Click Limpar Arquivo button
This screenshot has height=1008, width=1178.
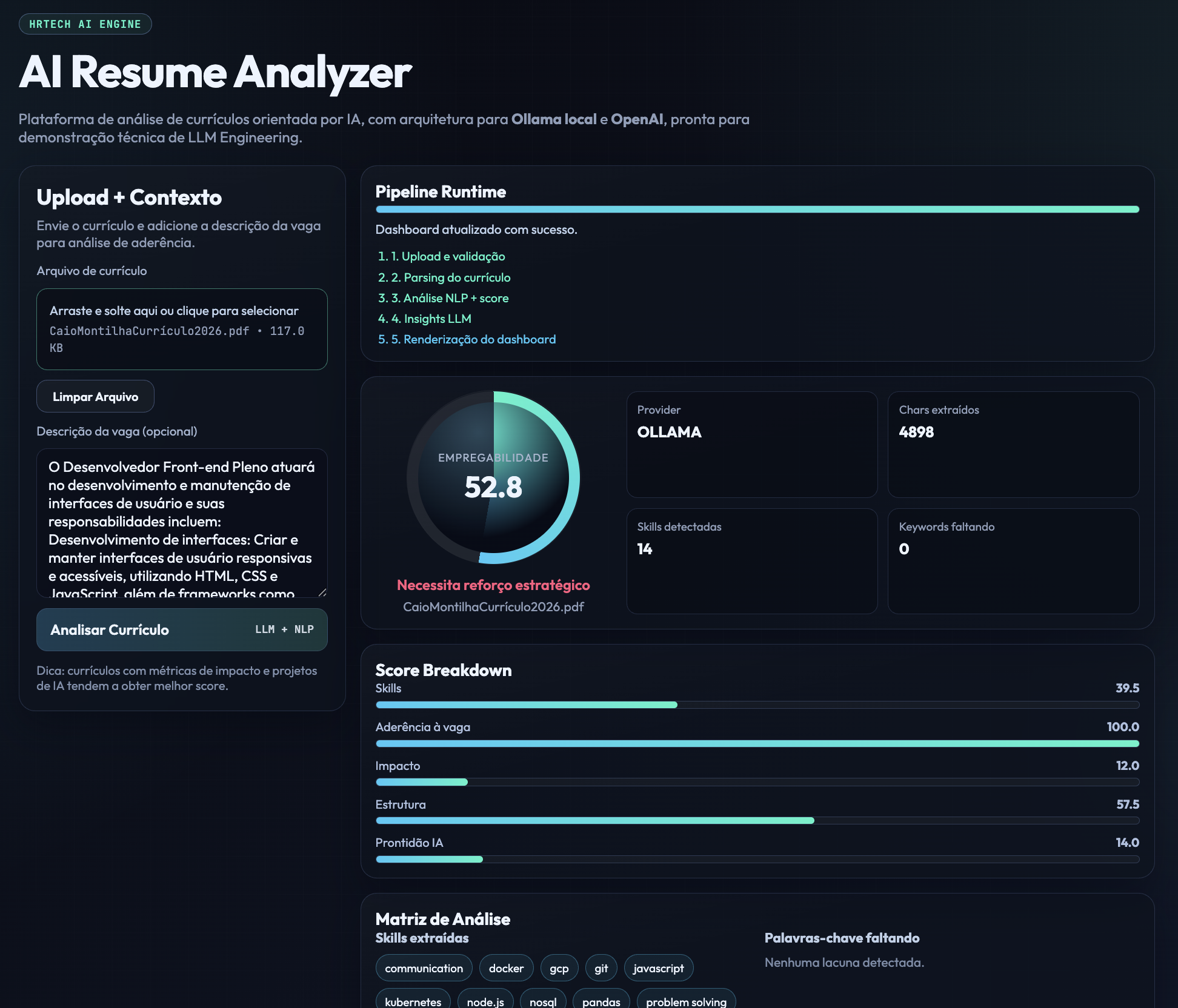point(95,396)
